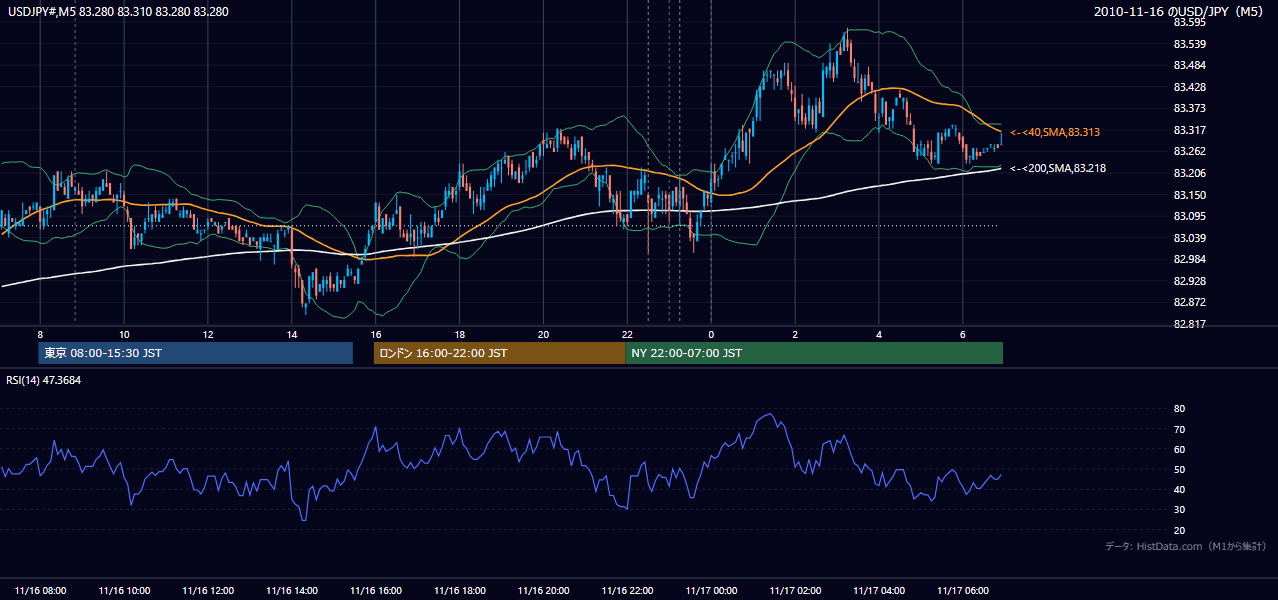
Task: Click the 11/16 16:00 time axis label
Action: tap(376, 591)
